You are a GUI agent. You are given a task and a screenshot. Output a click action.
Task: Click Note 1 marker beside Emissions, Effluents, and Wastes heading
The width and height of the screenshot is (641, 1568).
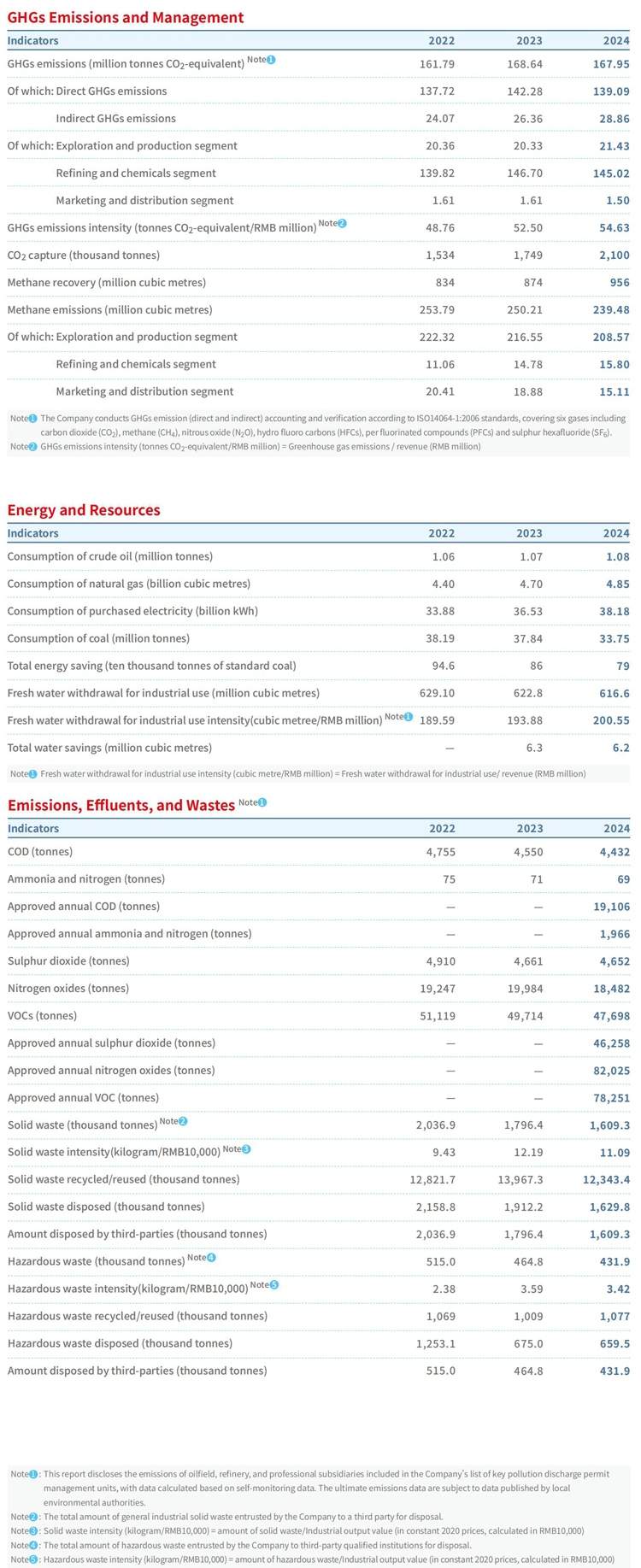[x=252, y=802]
